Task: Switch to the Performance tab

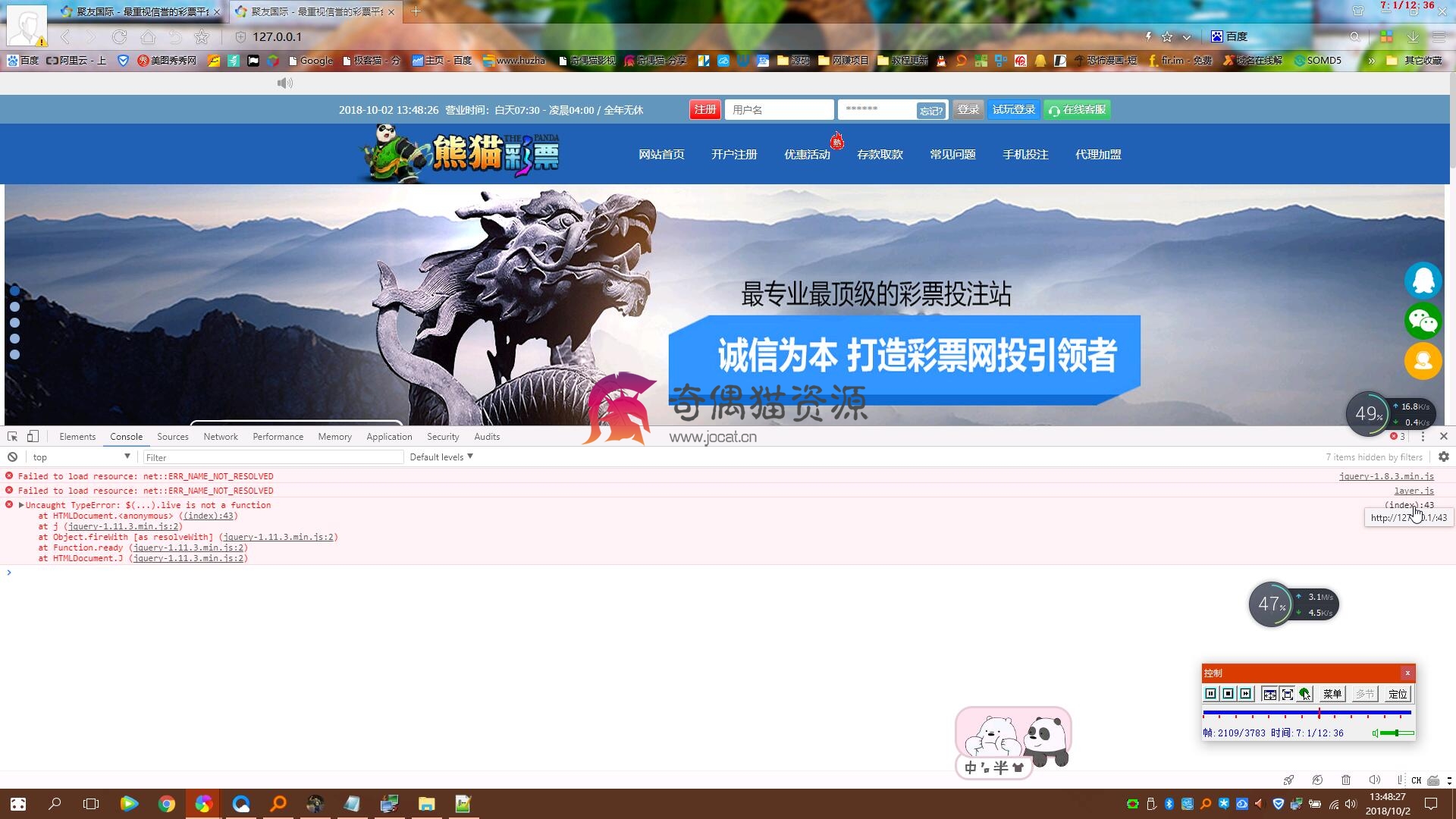Action: (278, 437)
